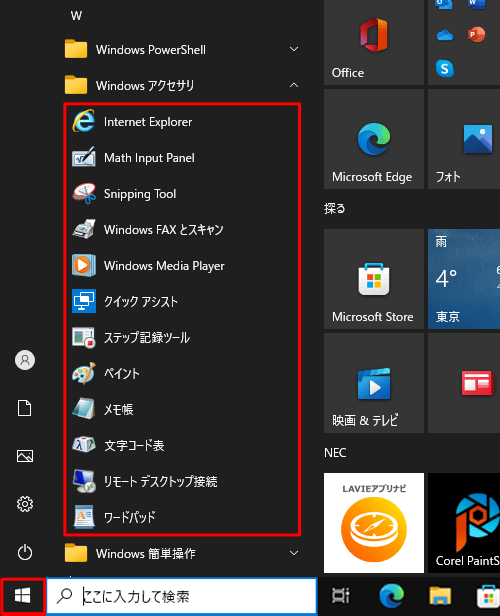The width and height of the screenshot is (500, 616).
Task: Open the user account icon
Action: pos(25,360)
